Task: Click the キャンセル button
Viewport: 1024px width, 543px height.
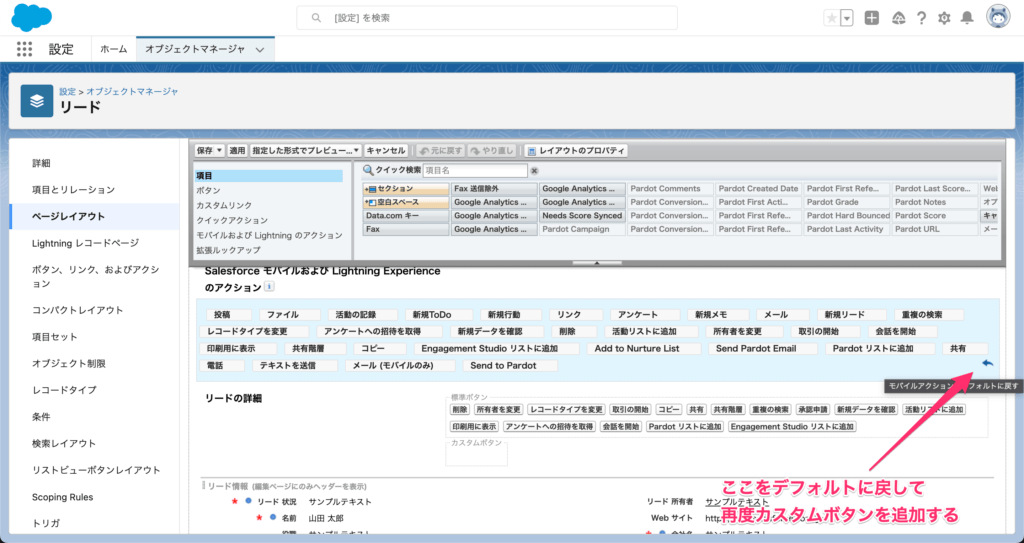Action: point(386,151)
